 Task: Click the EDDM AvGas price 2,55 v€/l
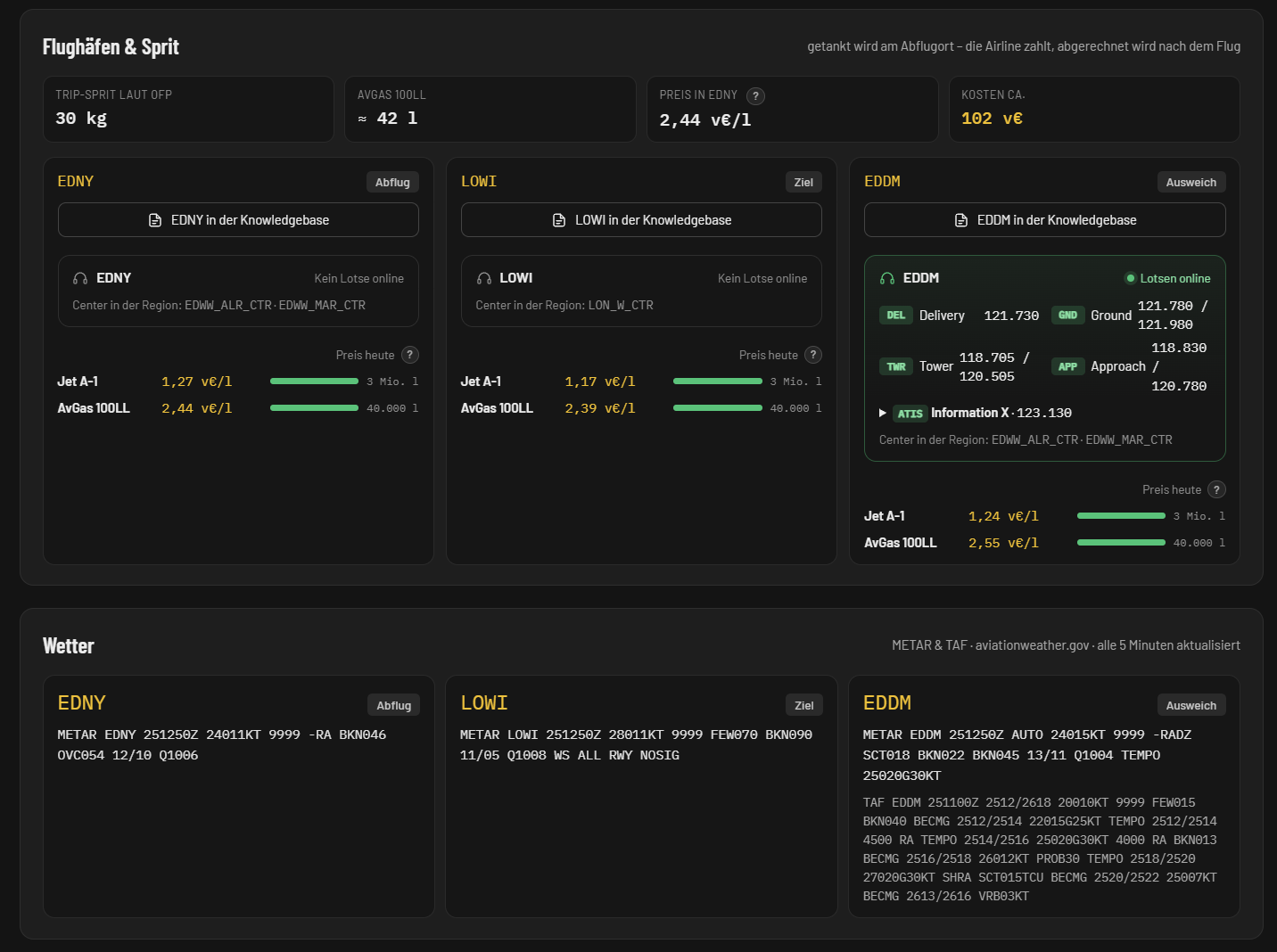point(1003,543)
